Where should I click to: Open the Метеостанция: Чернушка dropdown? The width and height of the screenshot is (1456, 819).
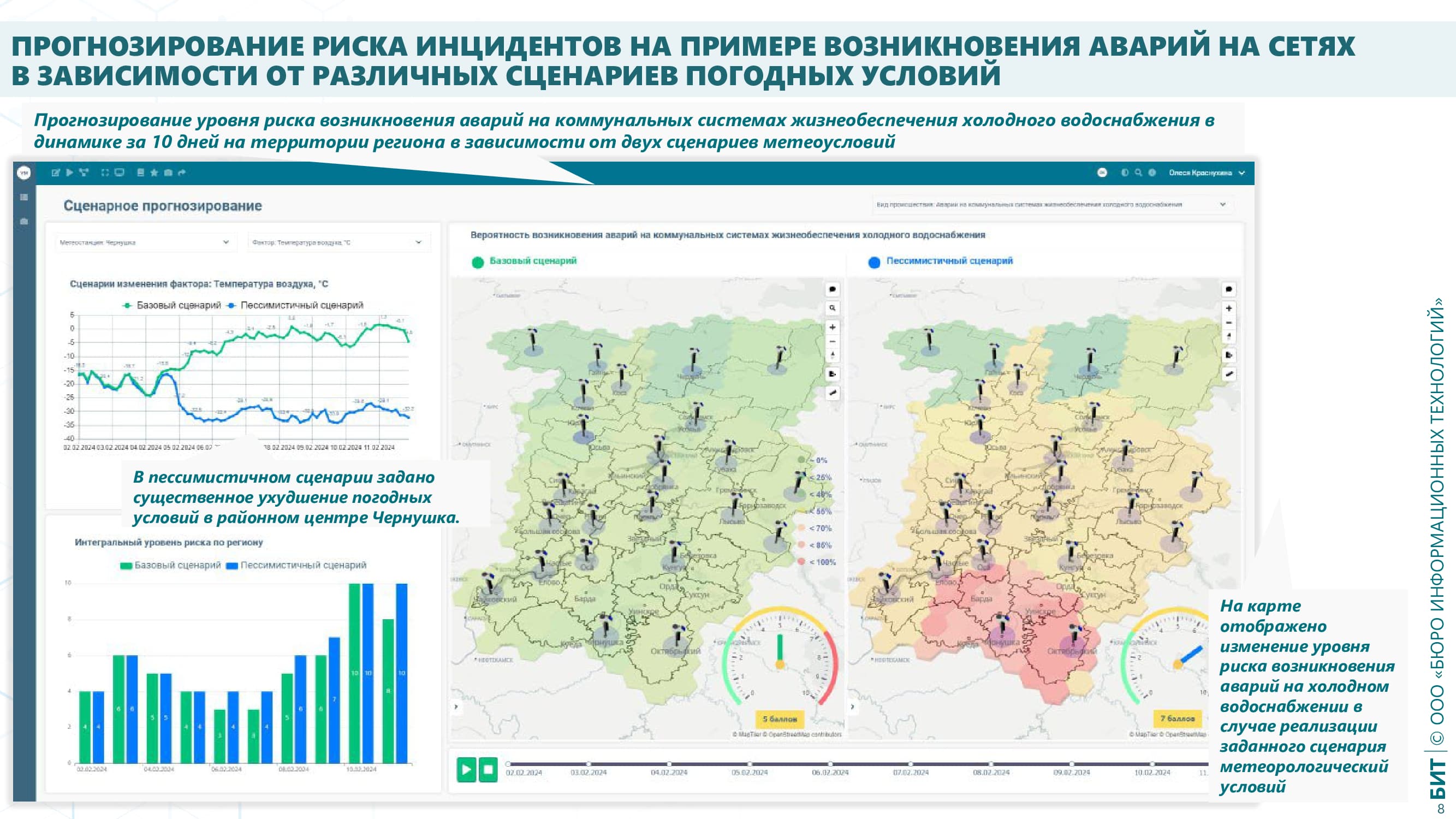[x=144, y=242]
